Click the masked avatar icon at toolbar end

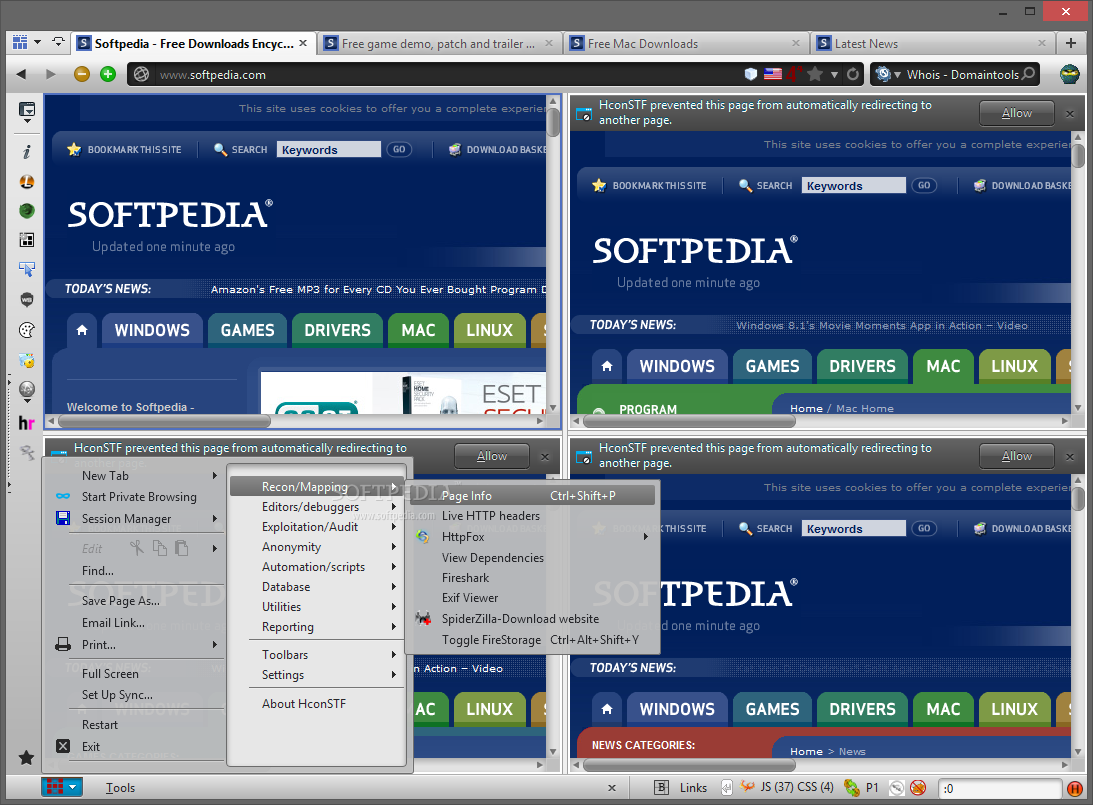(1069, 74)
